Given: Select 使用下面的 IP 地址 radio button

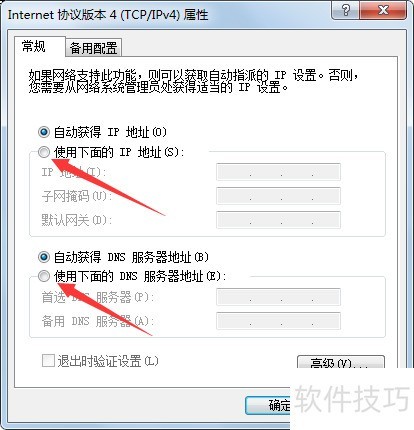Looking at the screenshot, I should coord(44,152).
